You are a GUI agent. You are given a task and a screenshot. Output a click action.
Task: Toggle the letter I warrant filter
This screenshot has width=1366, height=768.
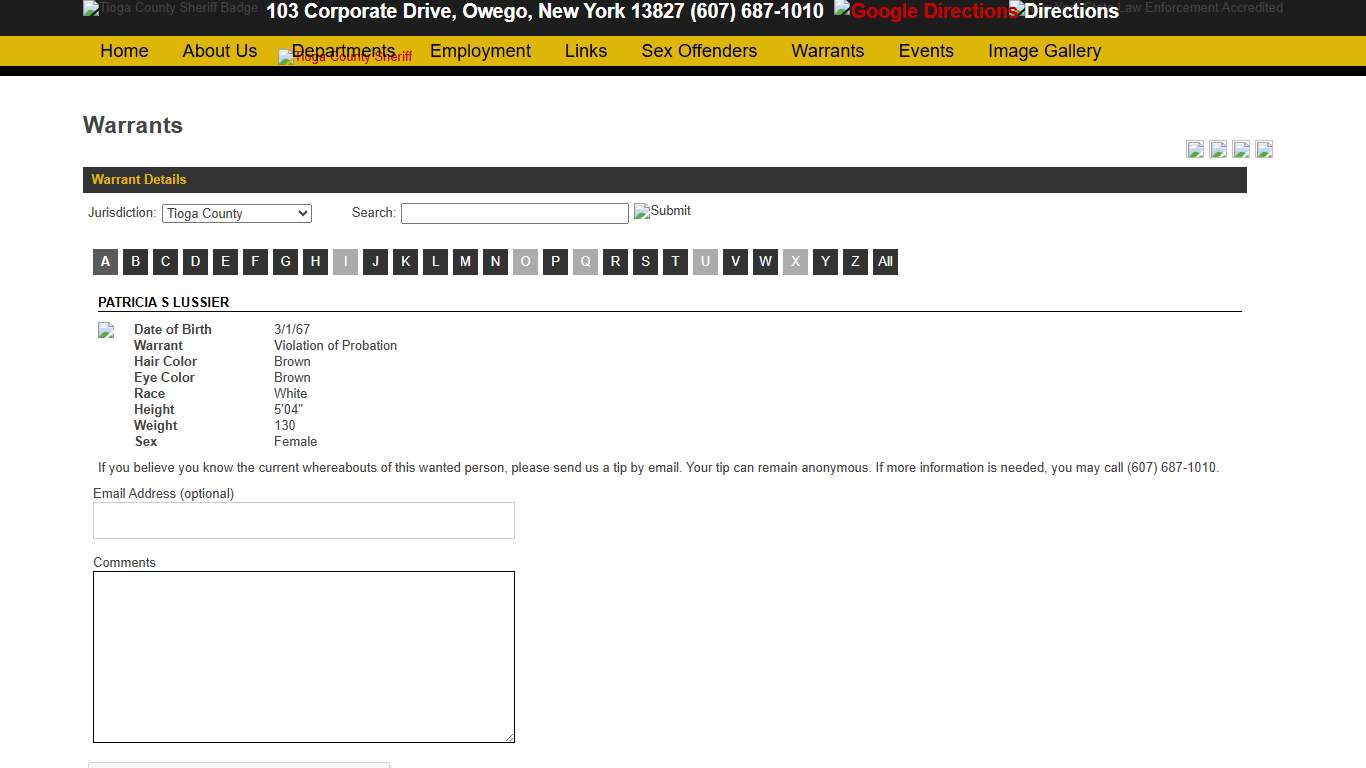pos(345,261)
